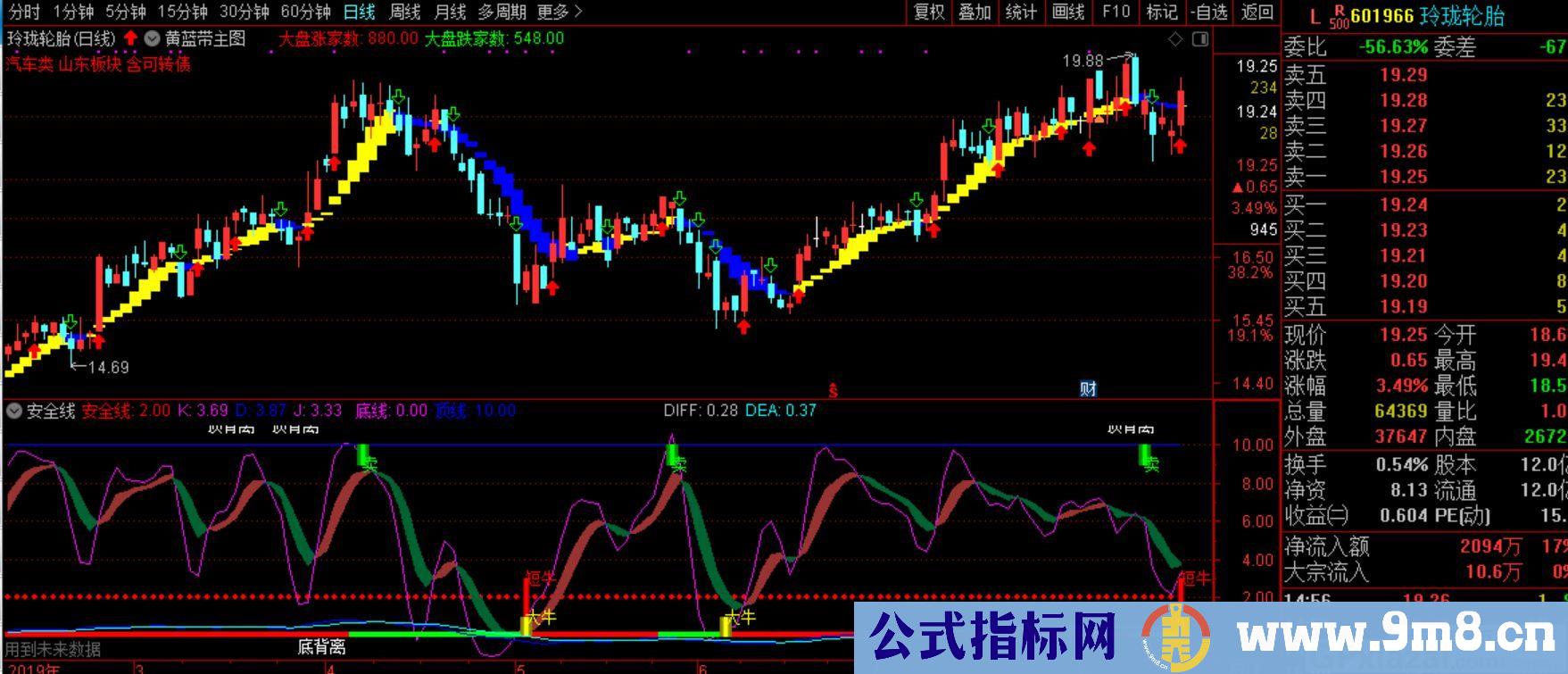Select the 5分钟 period tab
The width and height of the screenshot is (1568, 674).
tap(126, 12)
